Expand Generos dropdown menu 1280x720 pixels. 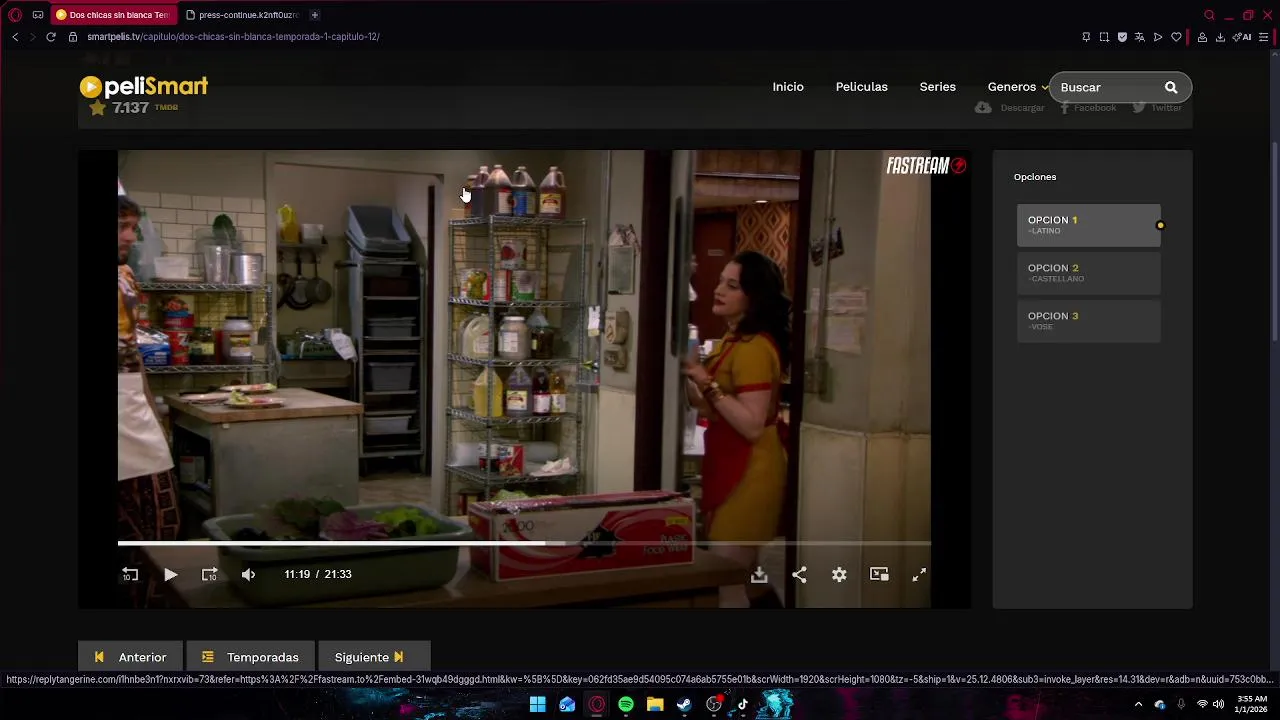pos(1017,87)
